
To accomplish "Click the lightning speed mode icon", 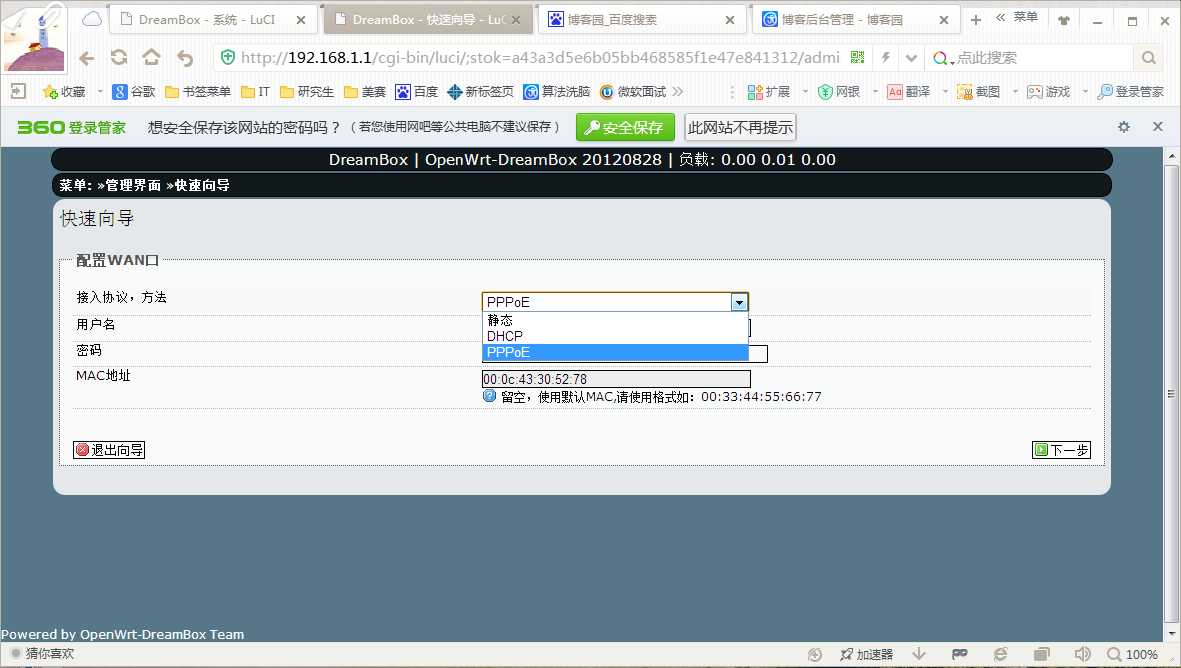I will [886, 57].
